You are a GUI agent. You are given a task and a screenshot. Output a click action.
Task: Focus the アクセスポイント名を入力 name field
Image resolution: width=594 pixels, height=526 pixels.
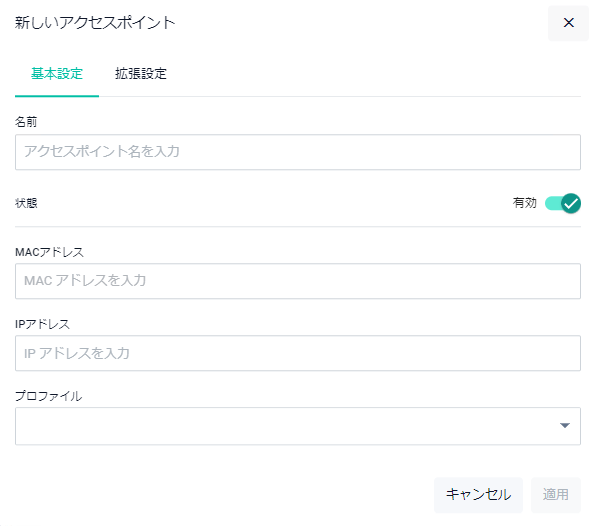pyautogui.click(x=298, y=152)
